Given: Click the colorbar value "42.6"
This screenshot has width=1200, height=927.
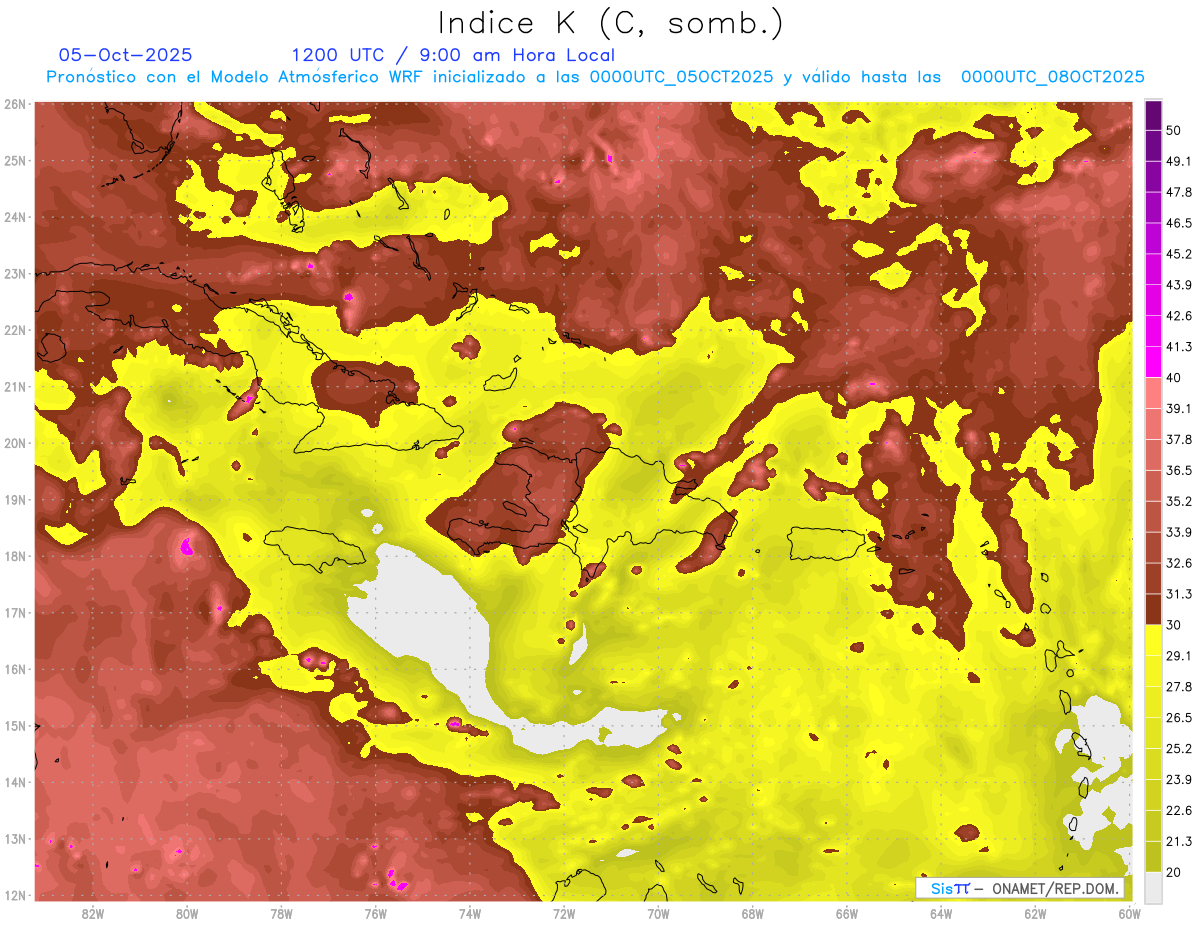Looking at the screenshot, I should tap(1178, 316).
